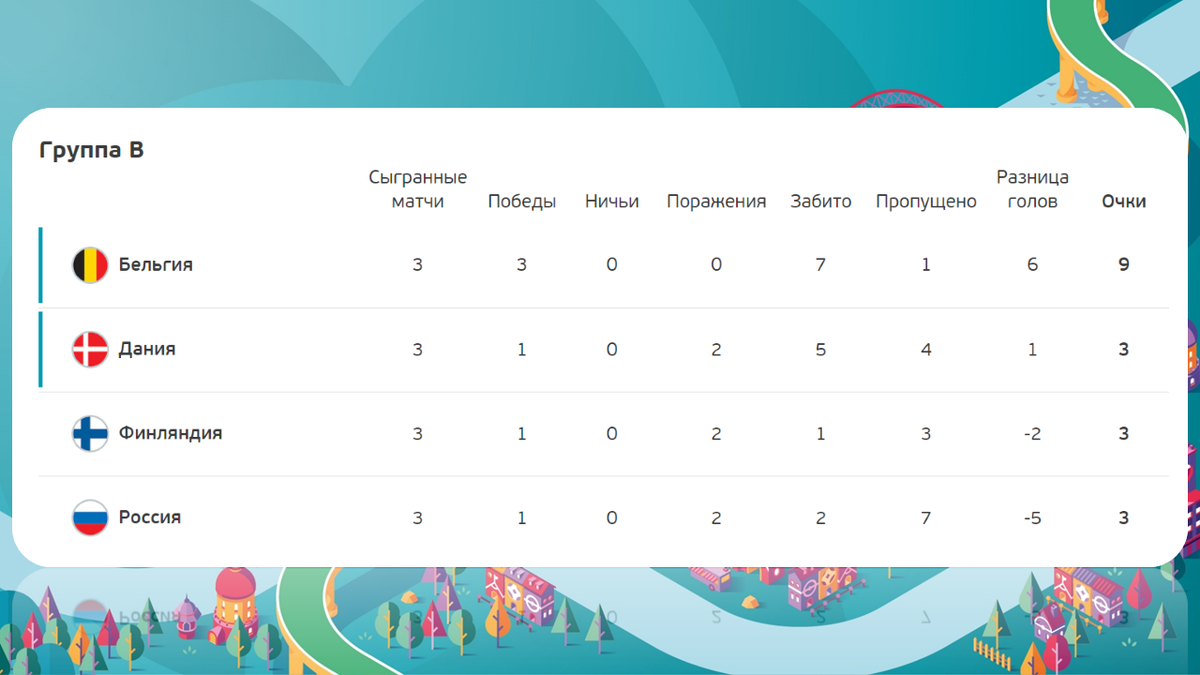The height and width of the screenshot is (675, 1200).
Task: Select Denmark's goal difference value 1
Action: coord(1032,349)
